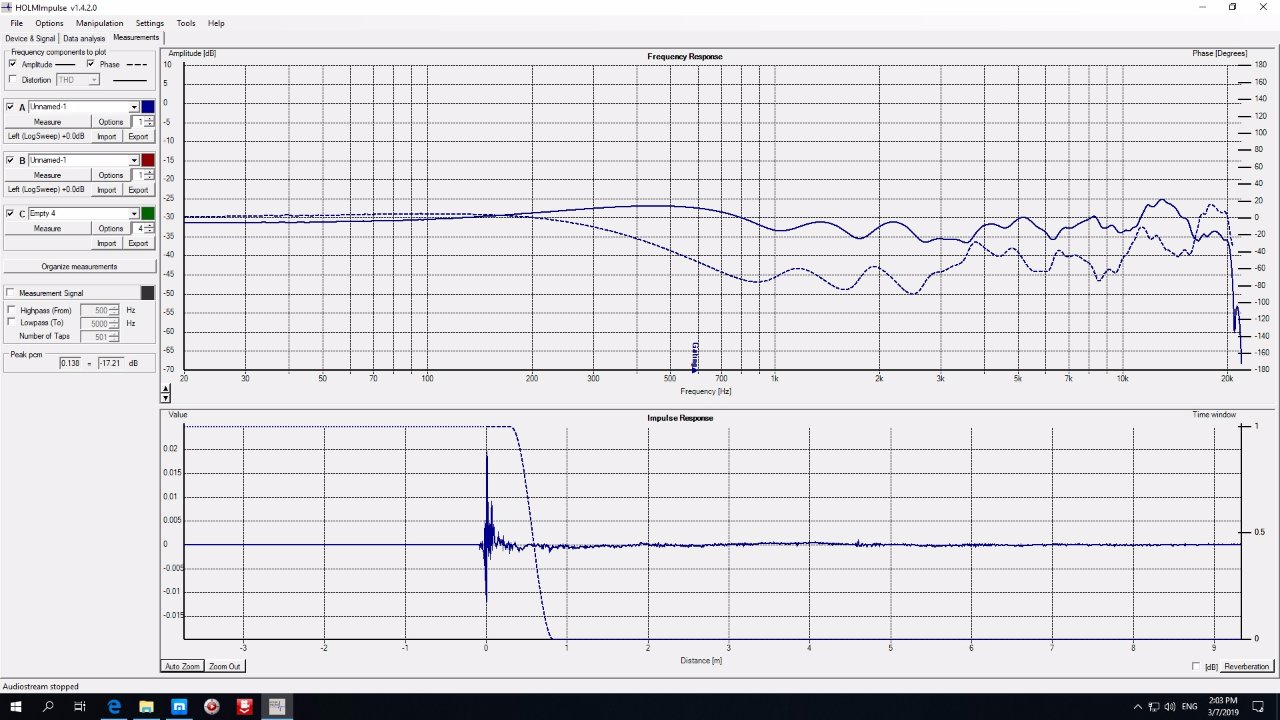The width and height of the screenshot is (1280, 720).
Task: Open the Help menu
Action: coord(216,23)
